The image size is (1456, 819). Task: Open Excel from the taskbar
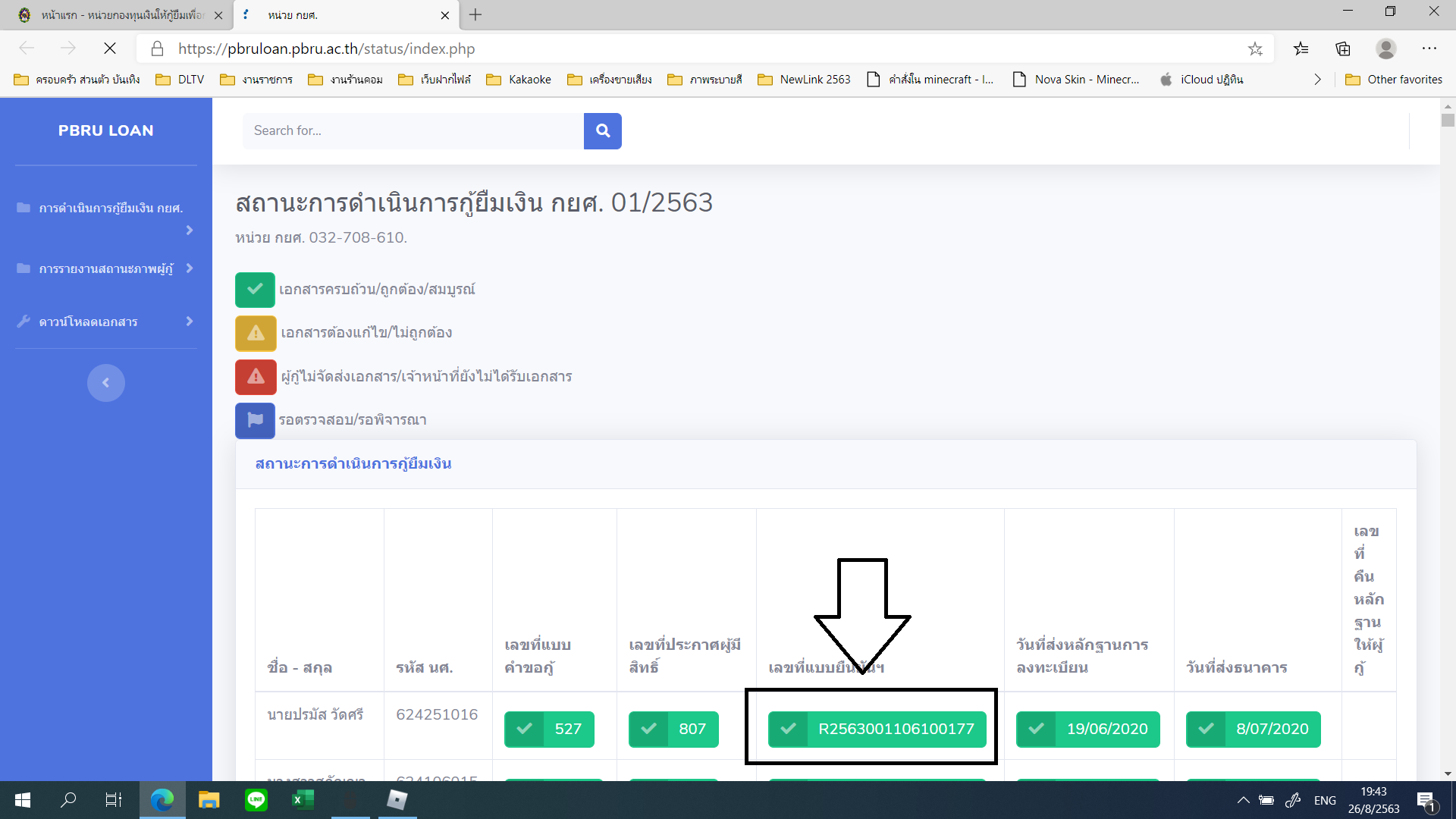pyautogui.click(x=303, y=799)
